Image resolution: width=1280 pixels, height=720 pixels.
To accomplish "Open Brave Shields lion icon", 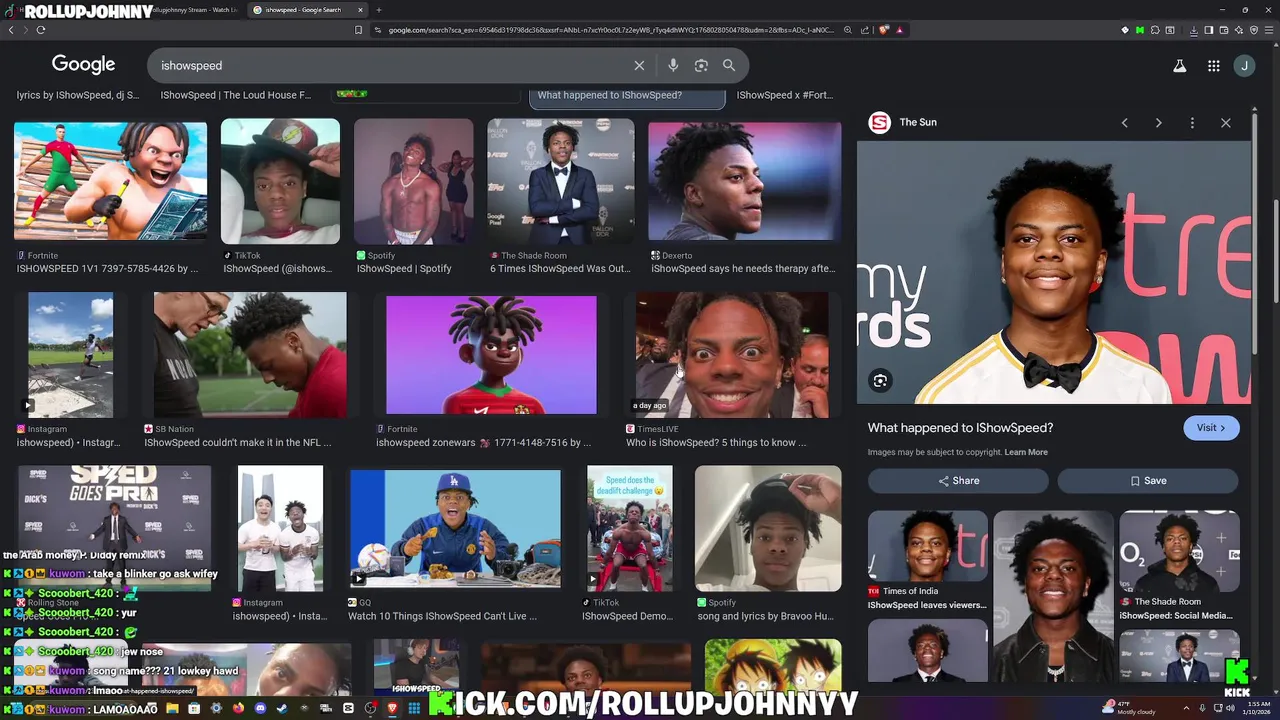I will [x=884, y=30].
